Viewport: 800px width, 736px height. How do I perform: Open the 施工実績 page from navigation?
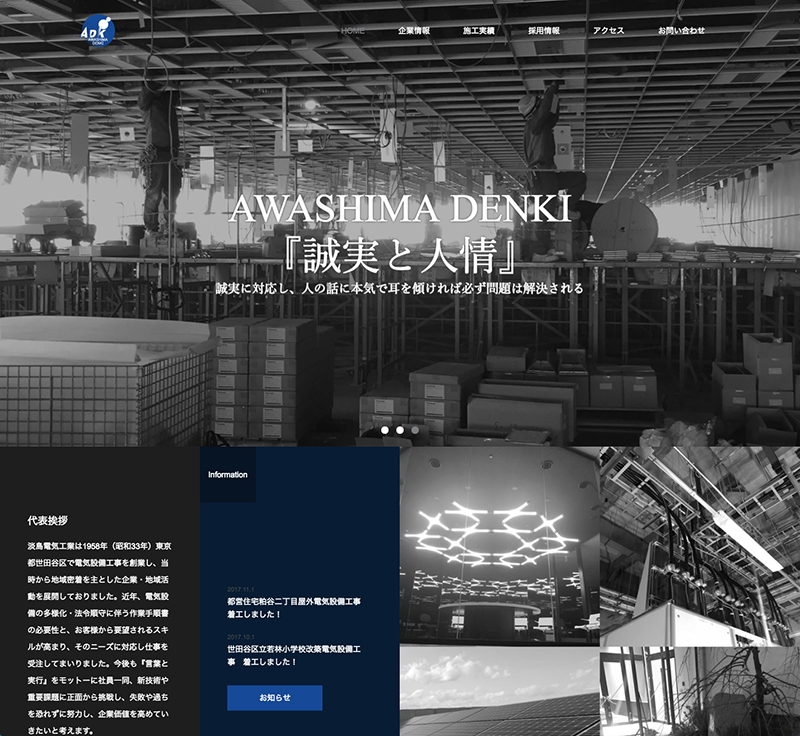[478, 31]
